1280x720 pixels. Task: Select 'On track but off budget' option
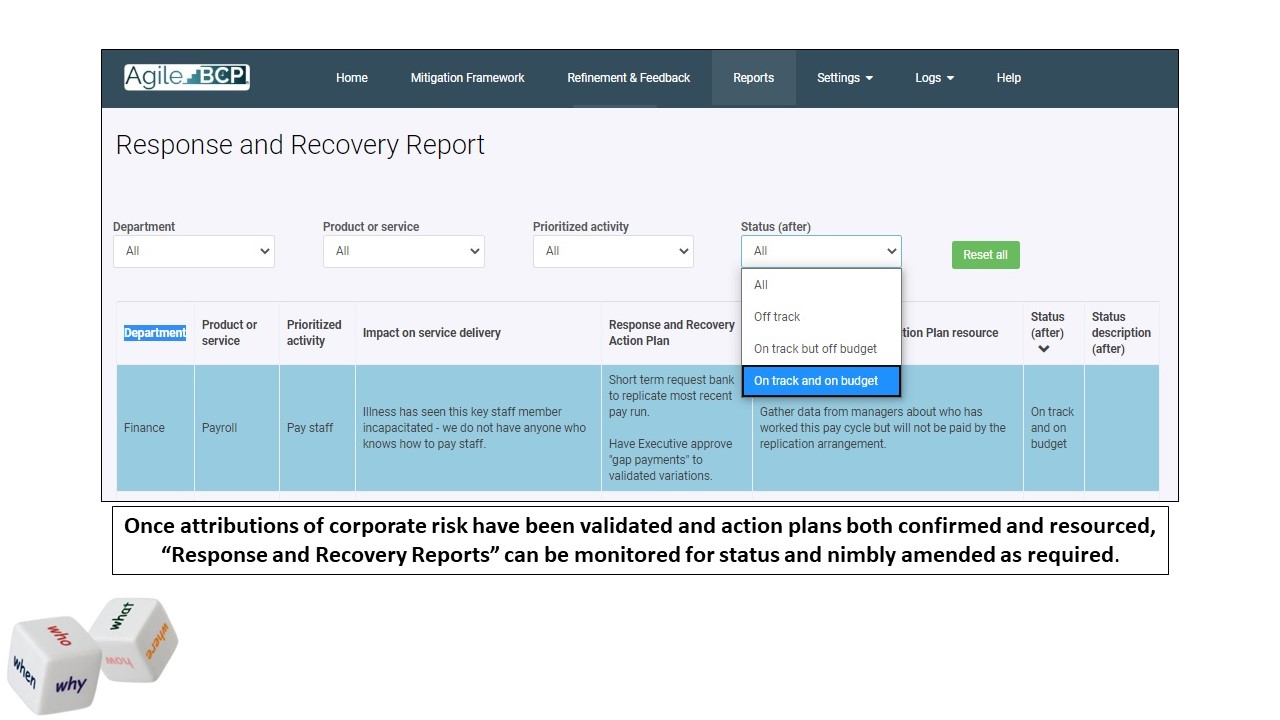click(815, 349)
